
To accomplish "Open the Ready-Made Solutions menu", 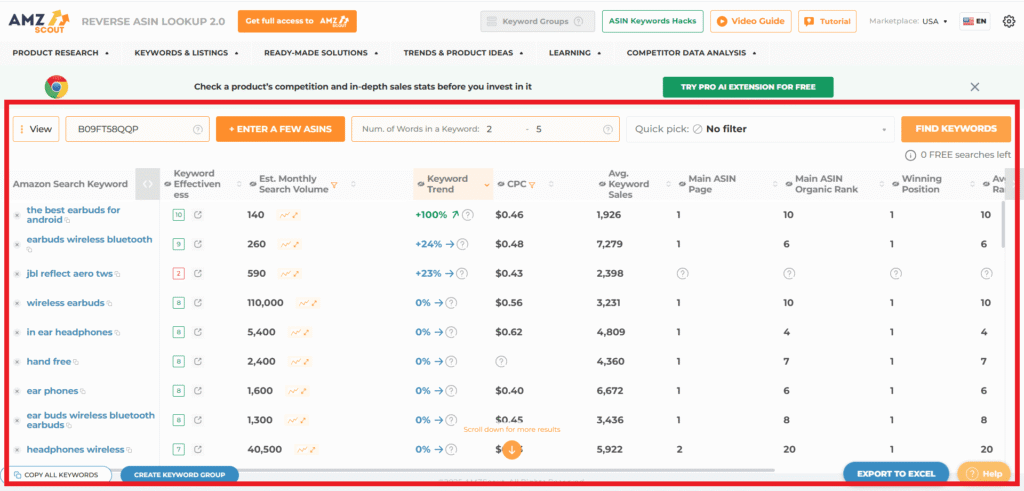I will 321,53.
